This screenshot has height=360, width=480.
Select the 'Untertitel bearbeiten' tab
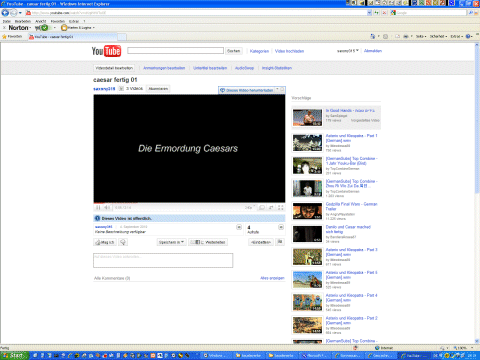click(x=210, y=68)
